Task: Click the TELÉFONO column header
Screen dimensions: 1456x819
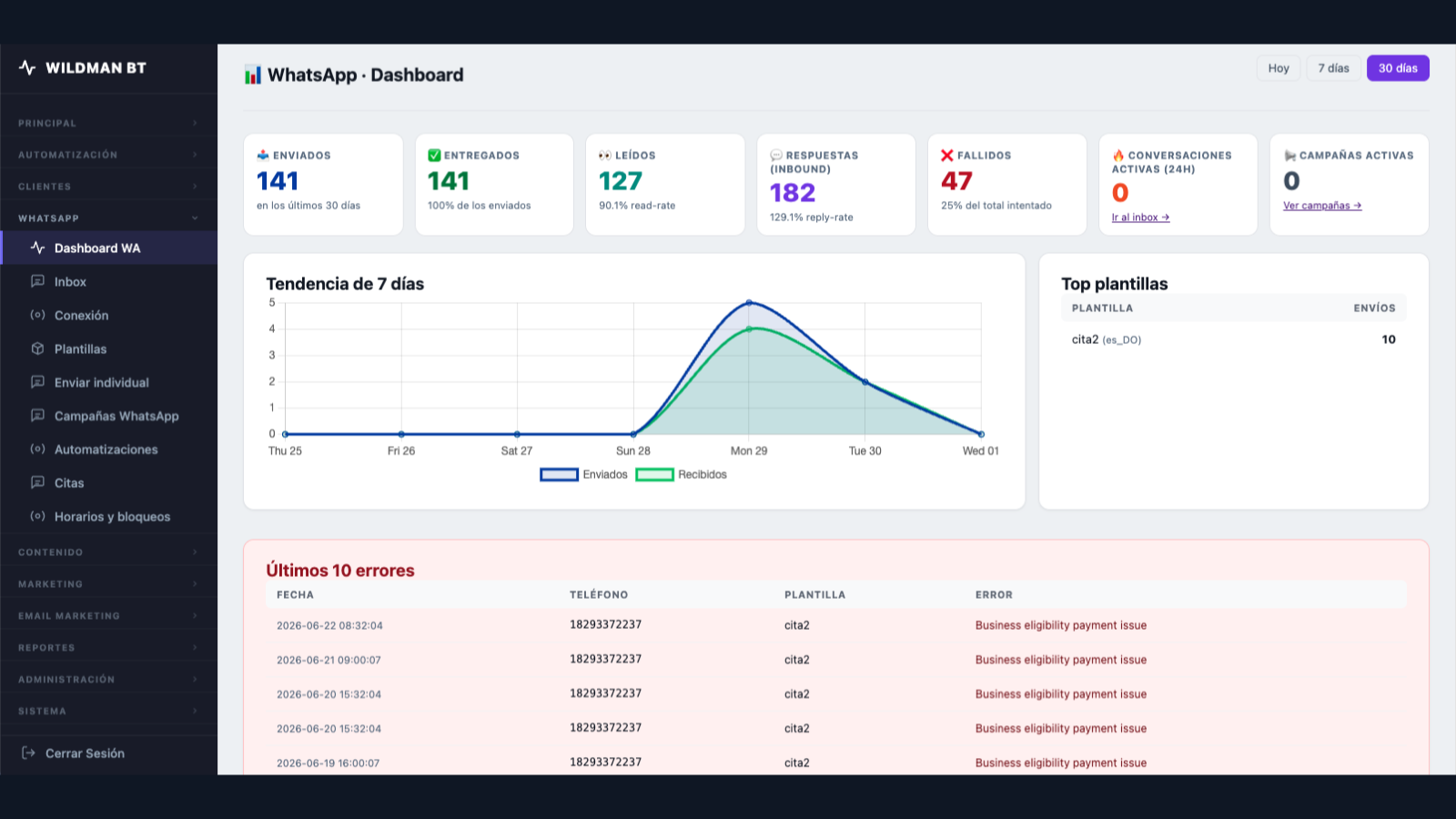Action: [599, 595]
